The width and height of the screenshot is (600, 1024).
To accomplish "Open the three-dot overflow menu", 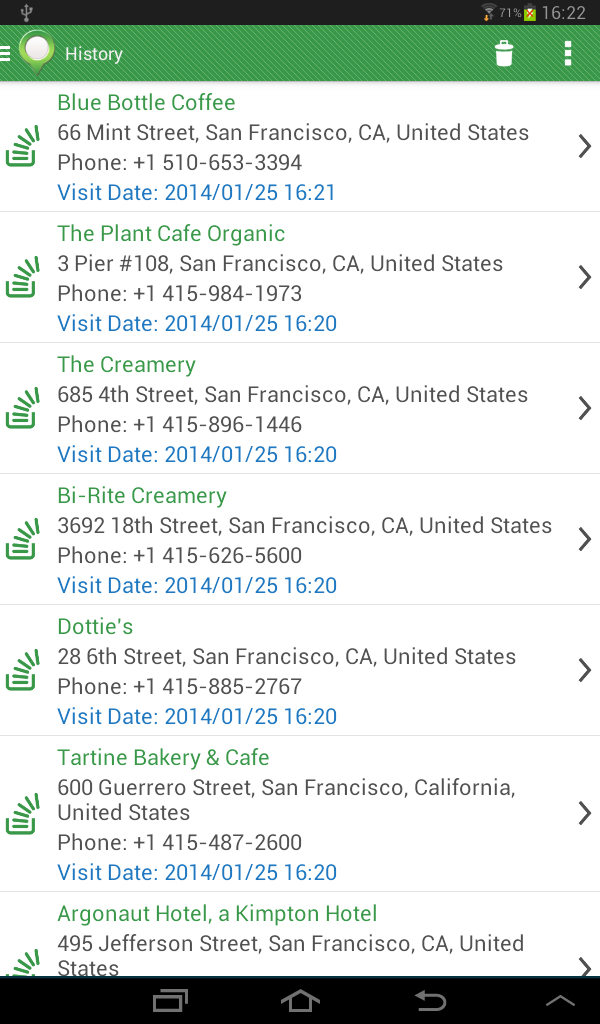I will click(x=568, y=54).
